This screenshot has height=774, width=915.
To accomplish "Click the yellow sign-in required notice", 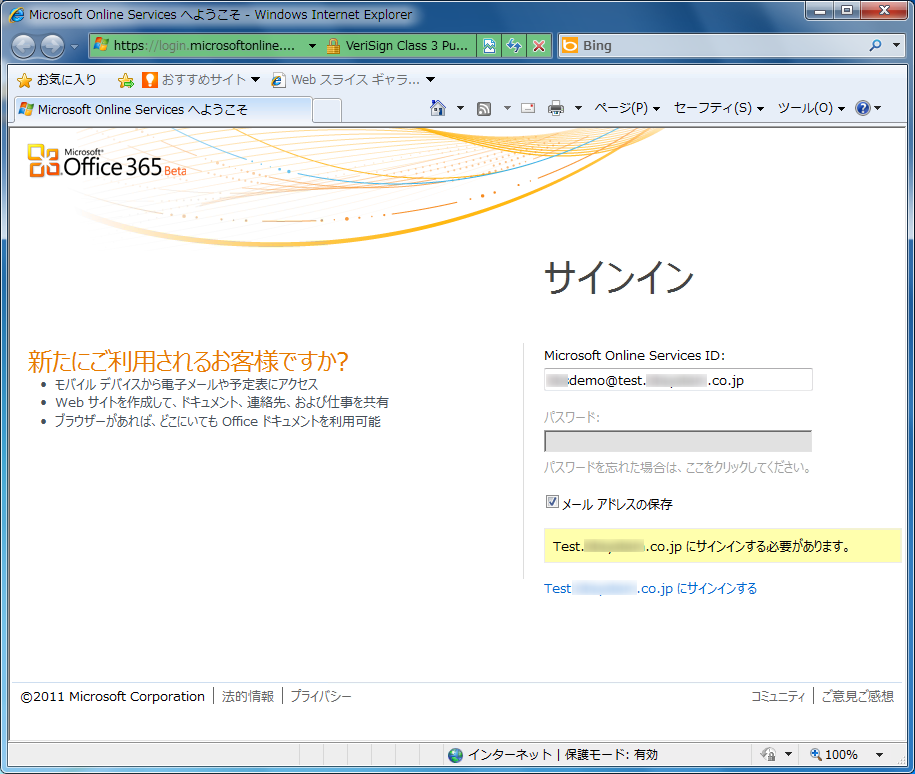I will point(722,546).
